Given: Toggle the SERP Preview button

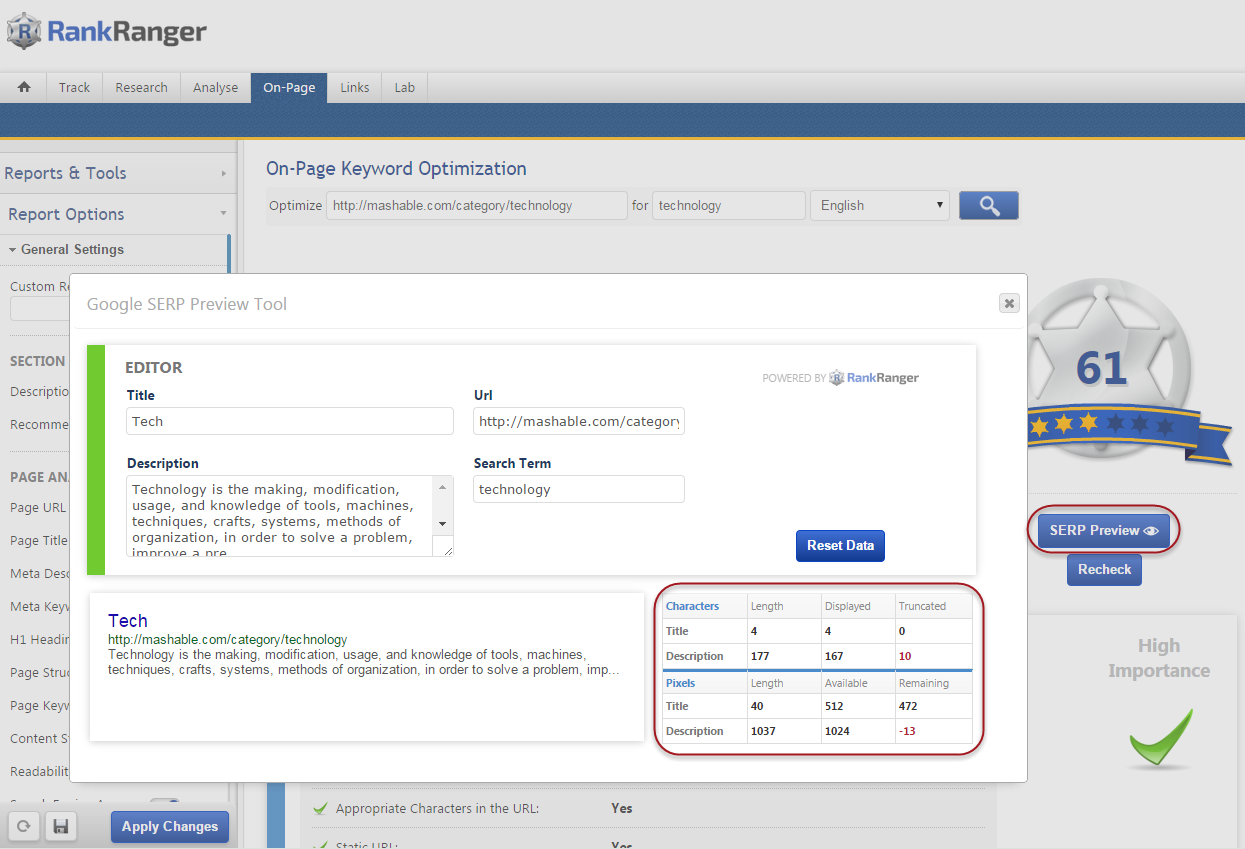Looking at the screenshot, I should [1103, 530].
